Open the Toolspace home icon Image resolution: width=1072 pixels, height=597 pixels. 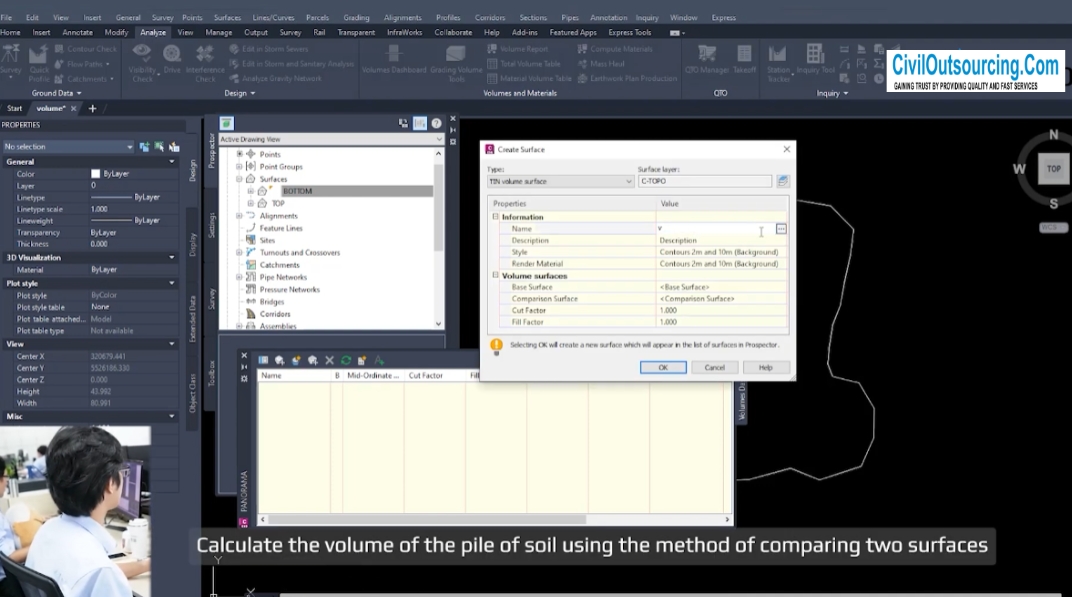(226, 123)
